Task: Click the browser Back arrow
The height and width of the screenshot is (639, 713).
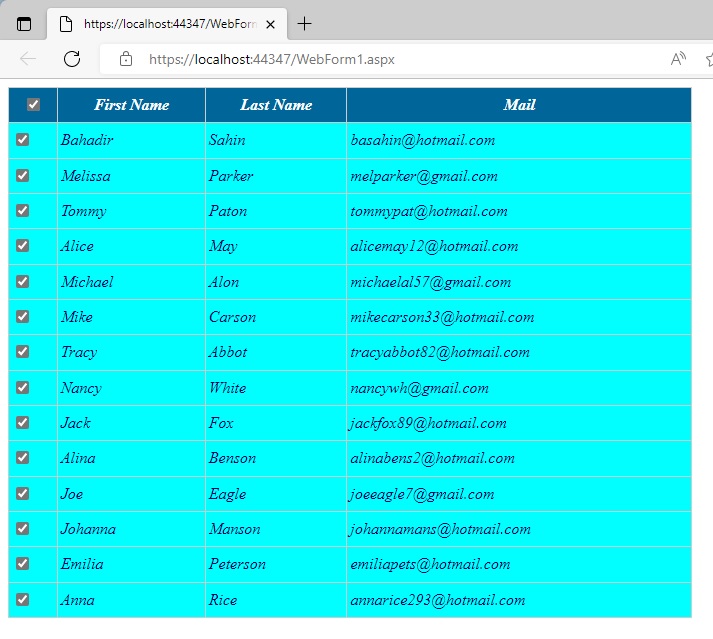Action: pos(28,59)
